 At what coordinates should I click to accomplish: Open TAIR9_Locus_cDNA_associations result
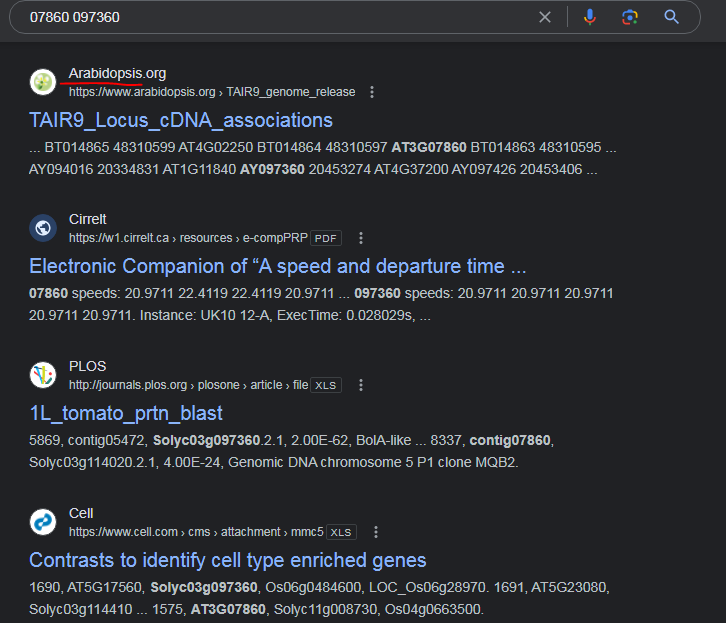tap(181, 120)
